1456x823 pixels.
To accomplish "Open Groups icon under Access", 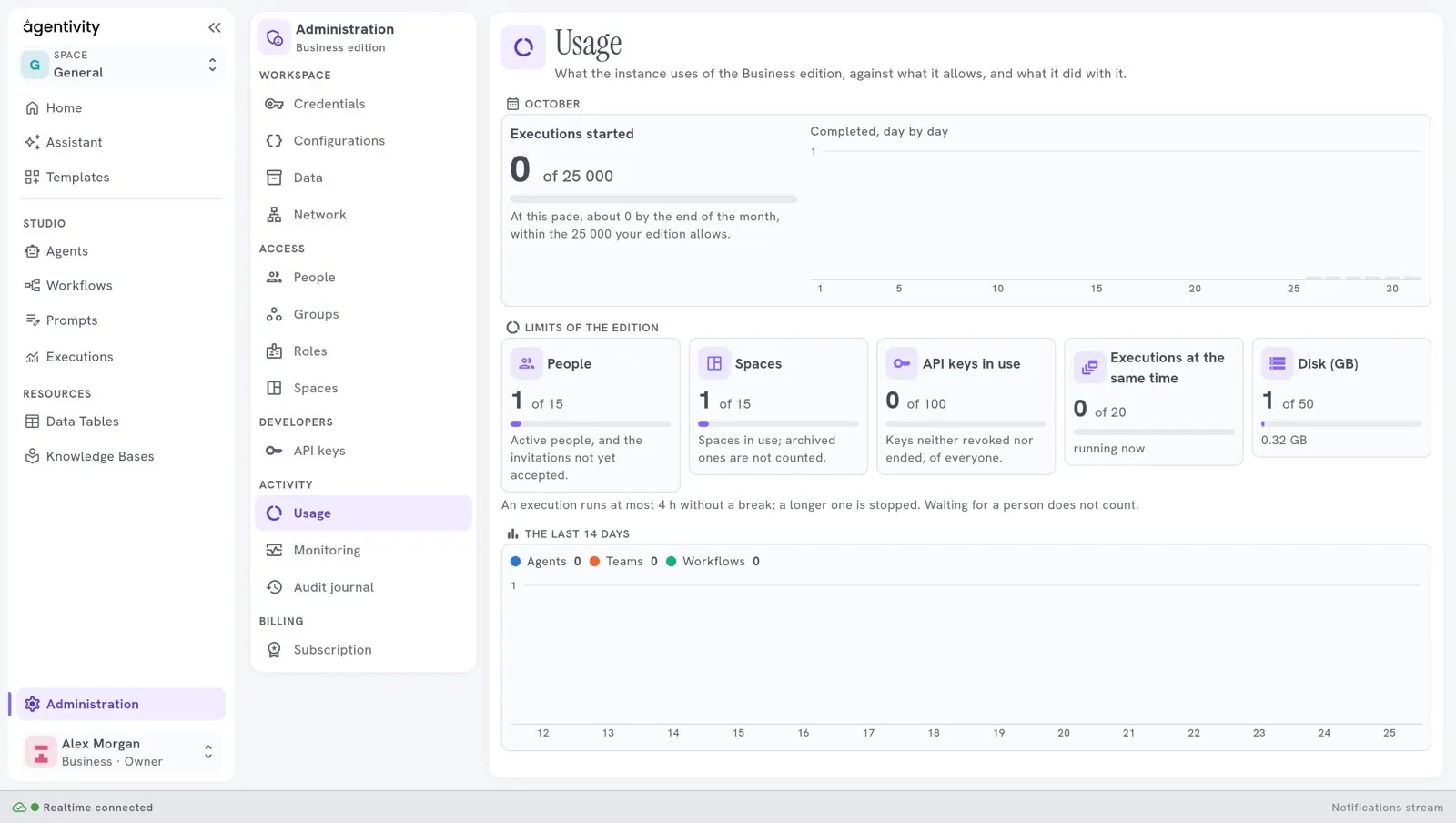I will (274, 314).
